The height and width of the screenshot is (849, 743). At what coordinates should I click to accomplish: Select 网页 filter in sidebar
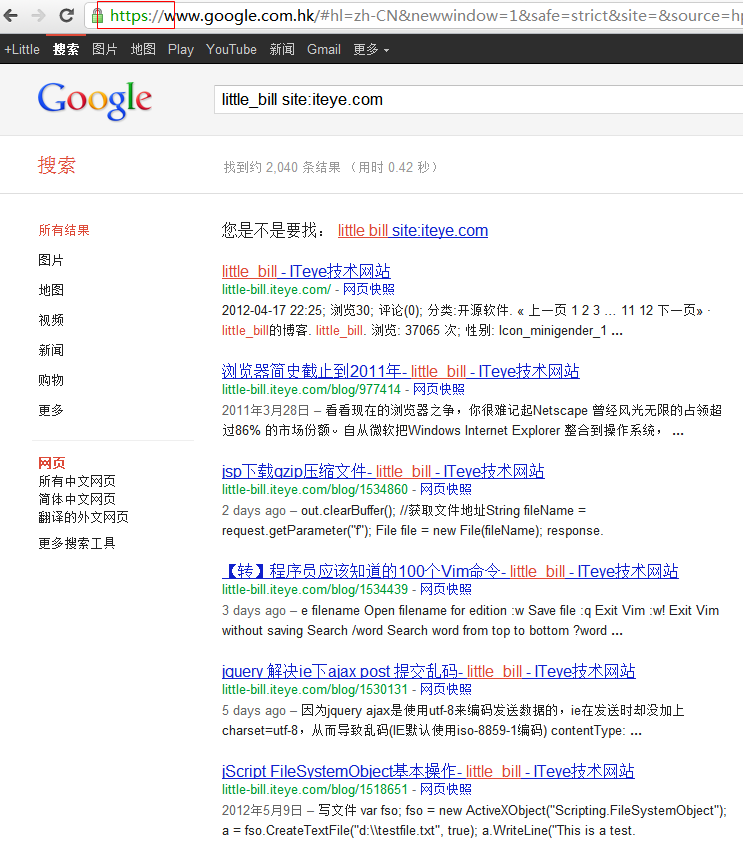(x=51, y=463)
